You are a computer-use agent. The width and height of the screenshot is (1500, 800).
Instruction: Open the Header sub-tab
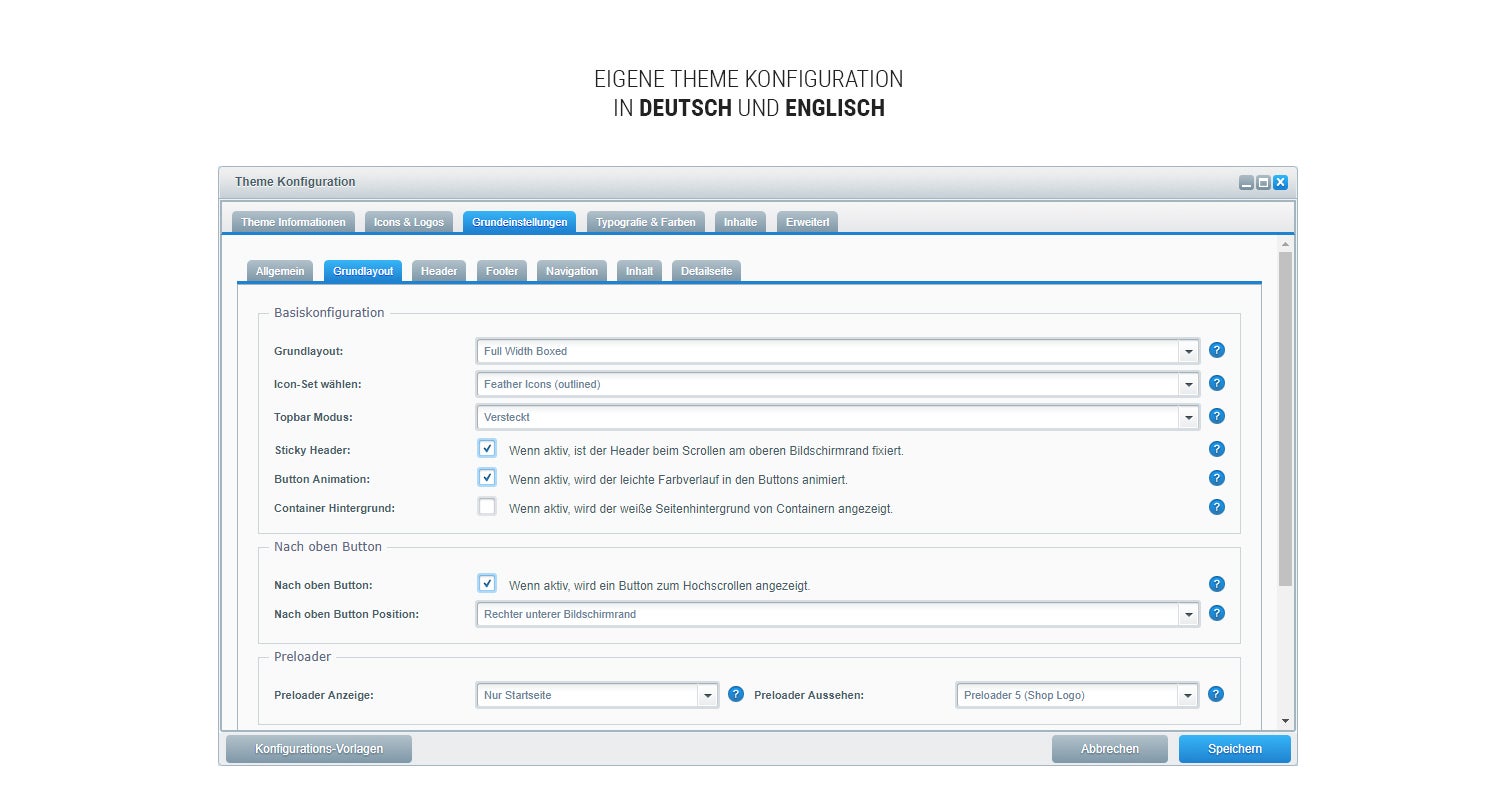[439, 271]
